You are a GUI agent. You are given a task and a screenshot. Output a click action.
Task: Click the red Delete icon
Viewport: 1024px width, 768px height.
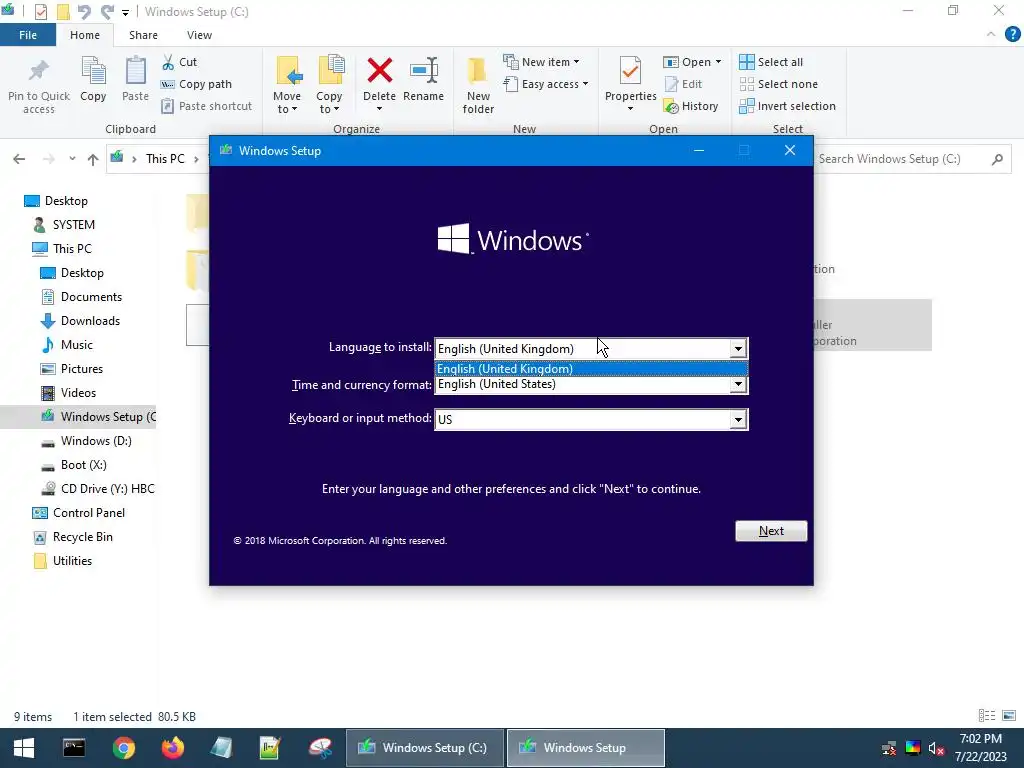[379, 71]
